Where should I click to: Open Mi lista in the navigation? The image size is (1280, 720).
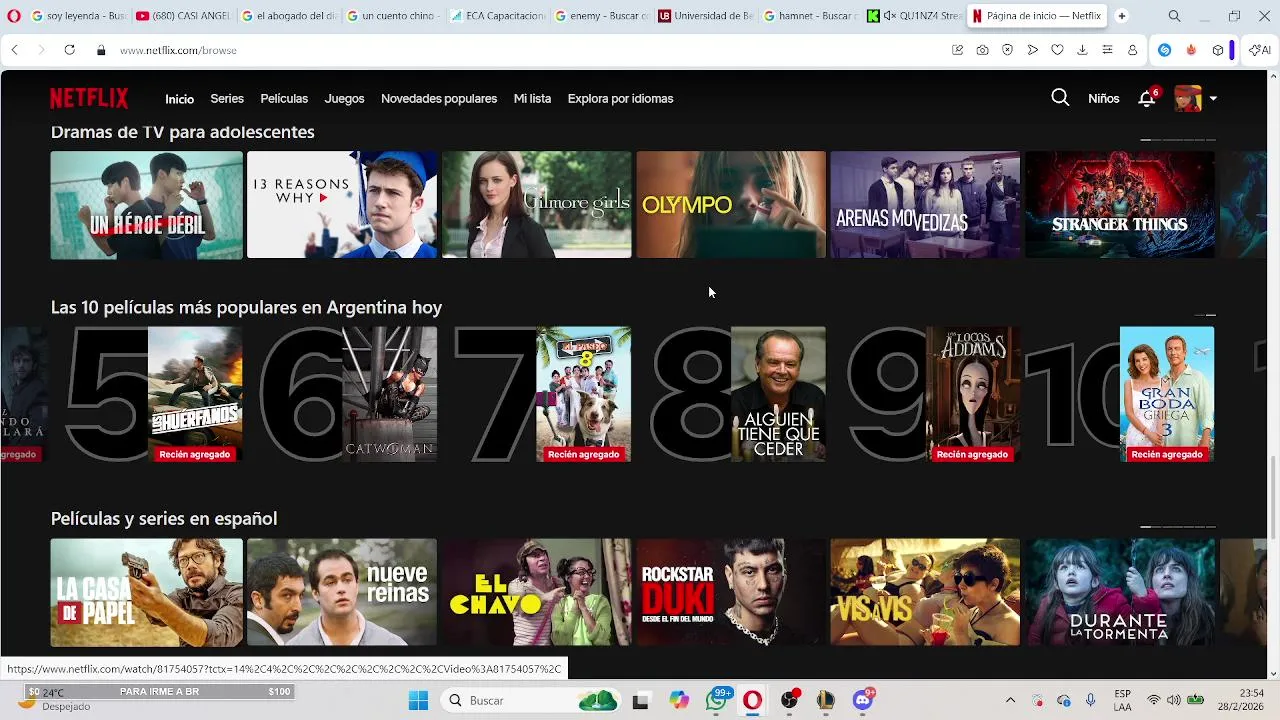532,99
